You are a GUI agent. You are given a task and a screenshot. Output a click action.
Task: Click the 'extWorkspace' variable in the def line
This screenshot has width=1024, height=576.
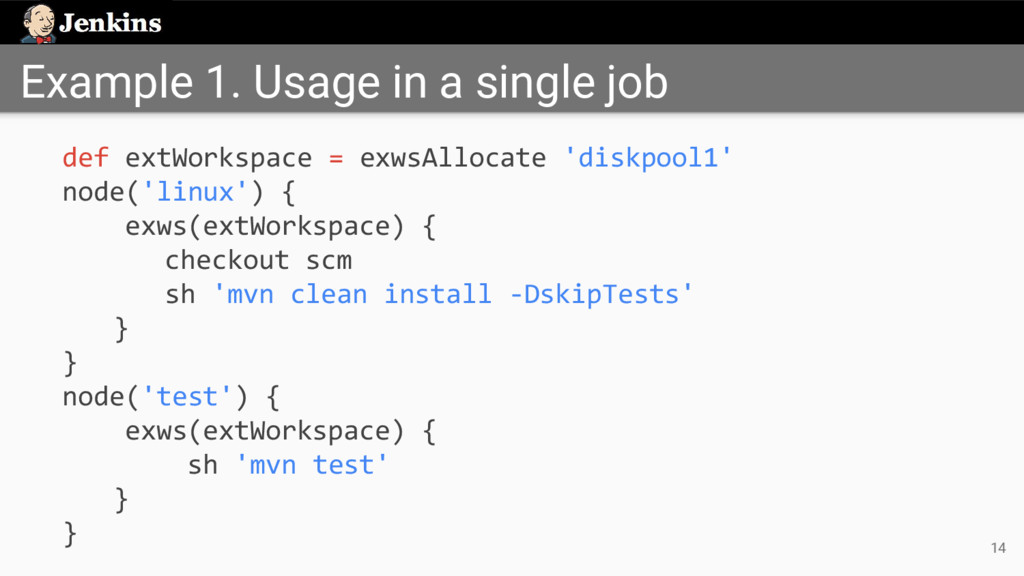(218, 158)
